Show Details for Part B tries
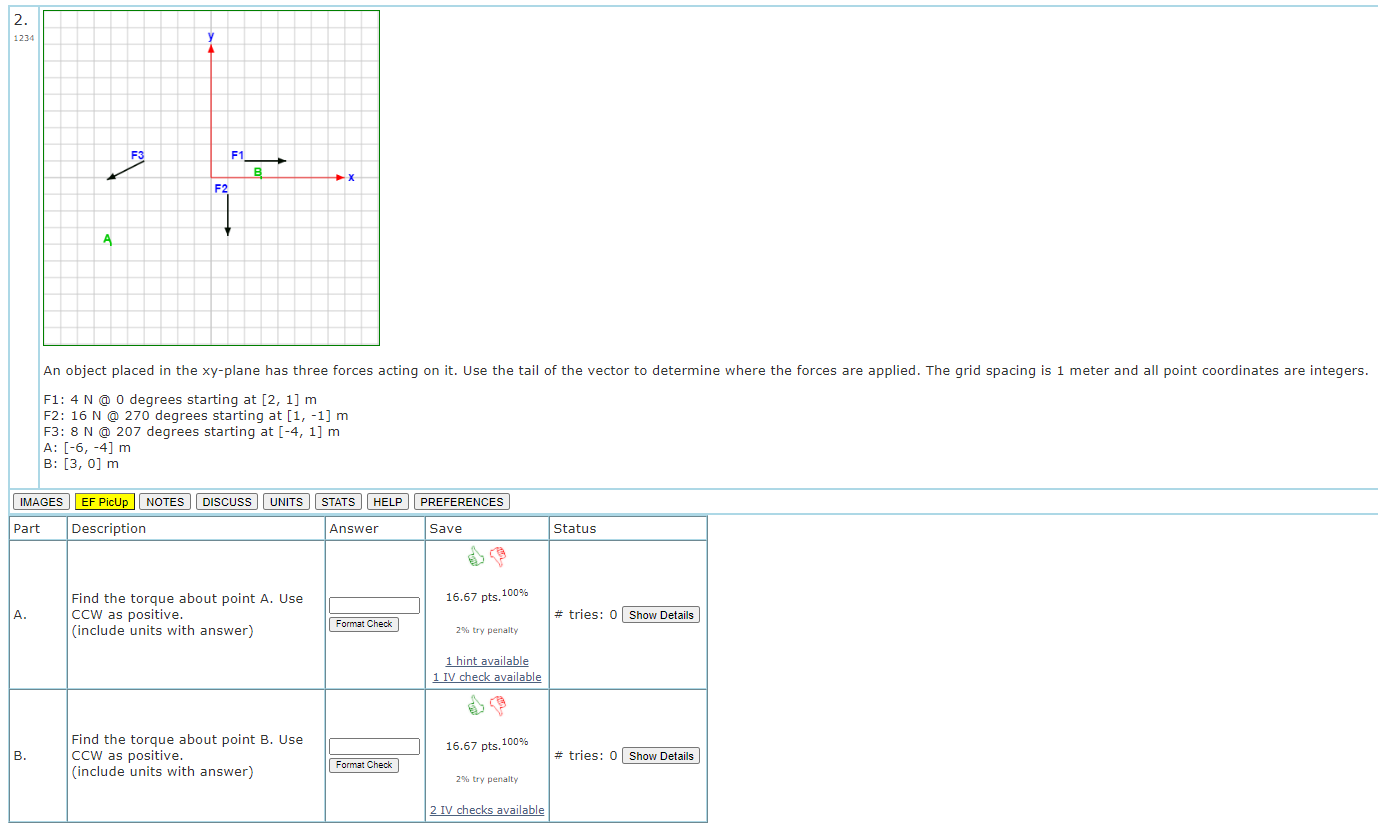The image size is (1378, 823). (x=660, y=755)
